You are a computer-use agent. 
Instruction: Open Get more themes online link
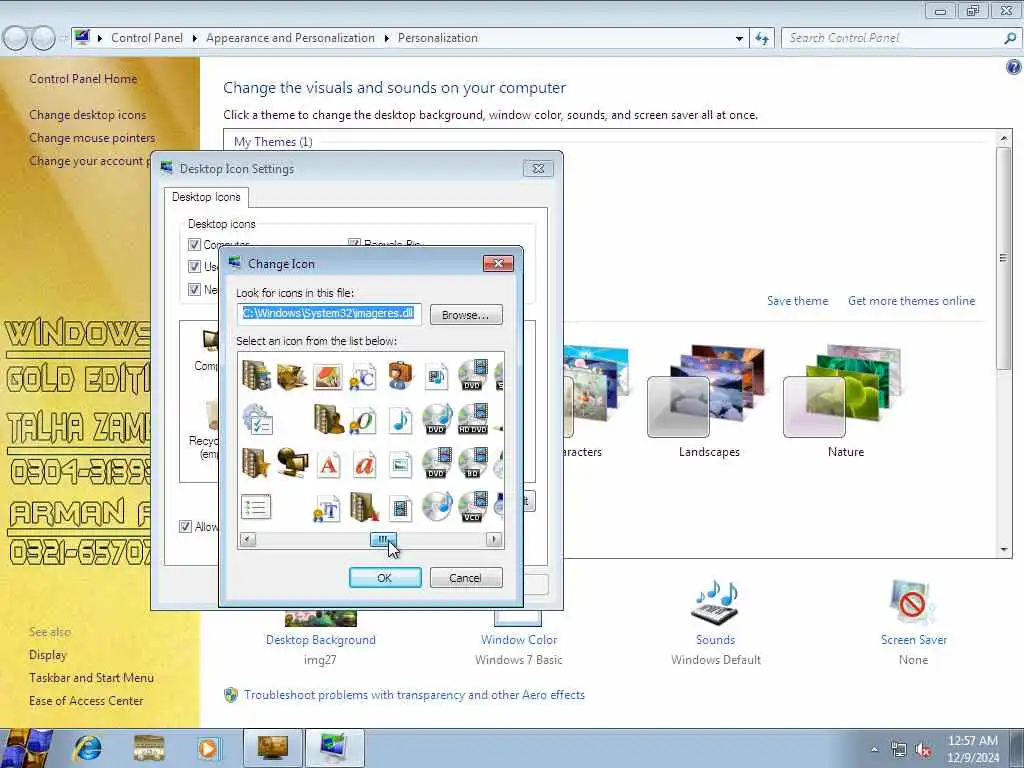[911, 301]
